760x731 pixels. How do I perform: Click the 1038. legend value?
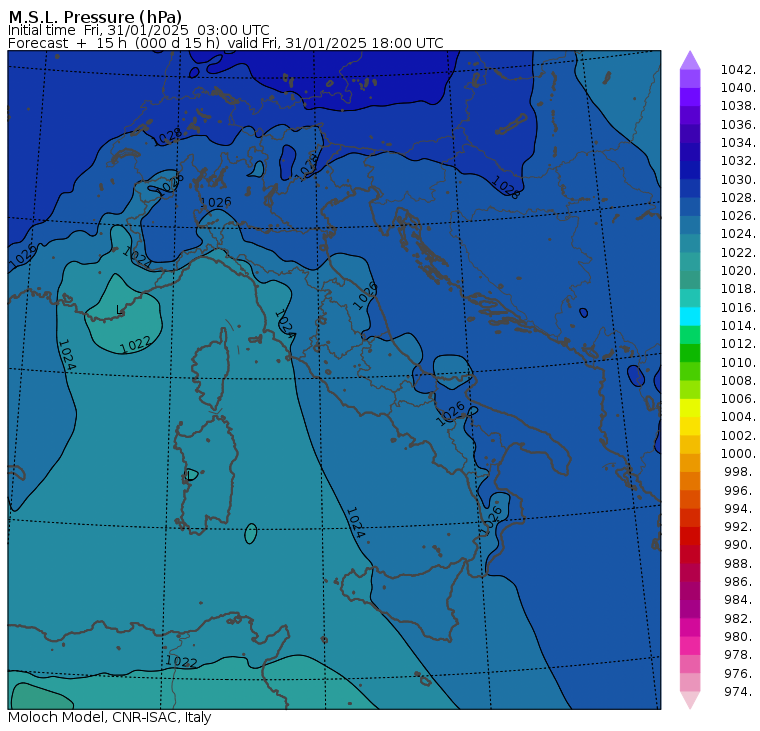738,106
